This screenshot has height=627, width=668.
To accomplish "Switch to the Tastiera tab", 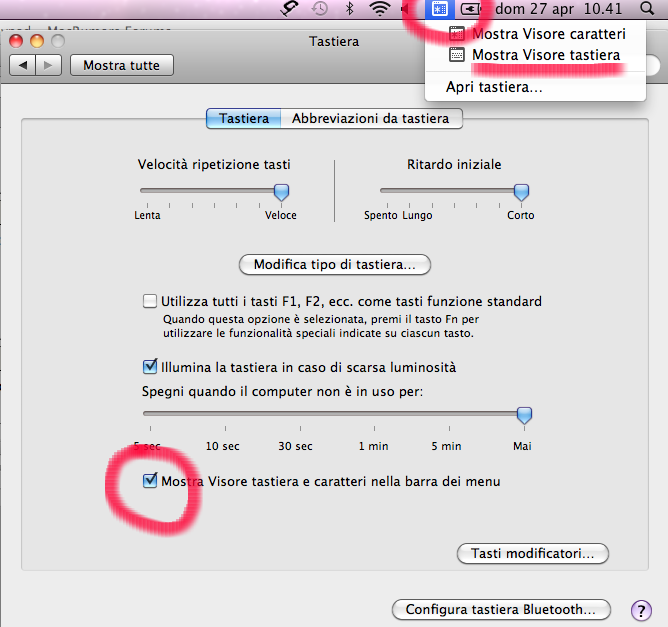I will [244, 118].
